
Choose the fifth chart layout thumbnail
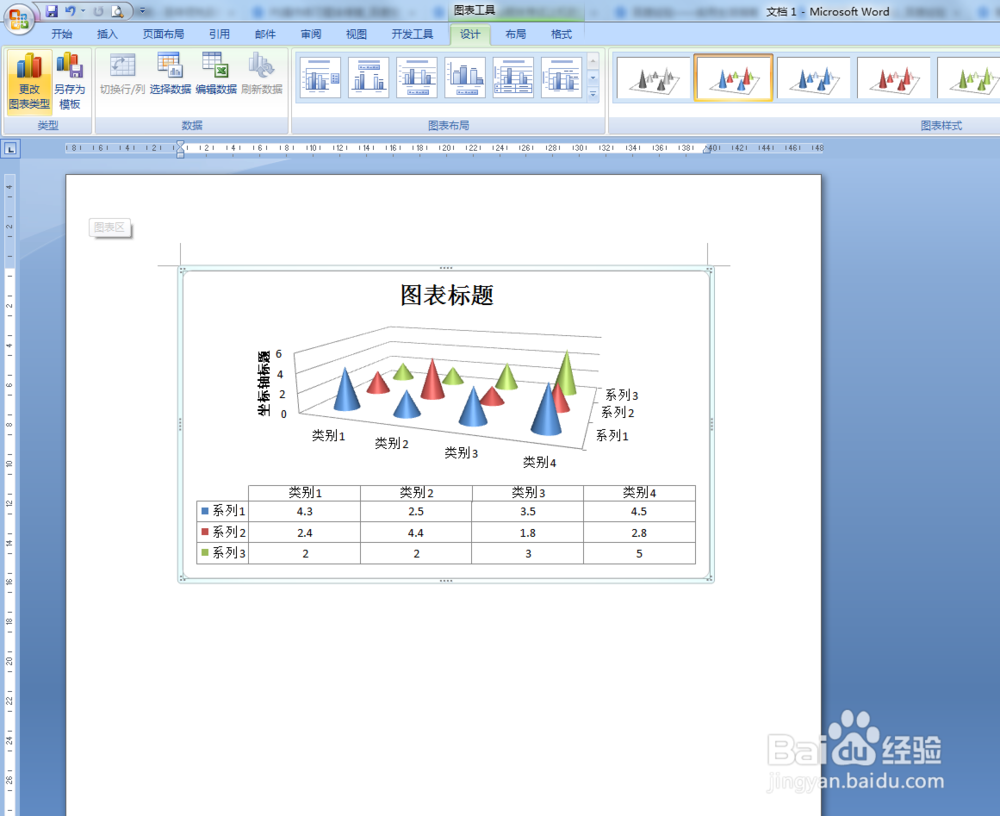513,77
